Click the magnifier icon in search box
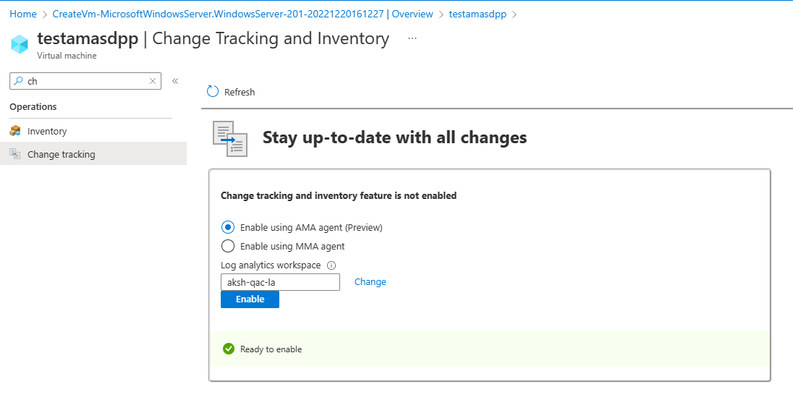This screenshot has height=400, width=793. 18,81
